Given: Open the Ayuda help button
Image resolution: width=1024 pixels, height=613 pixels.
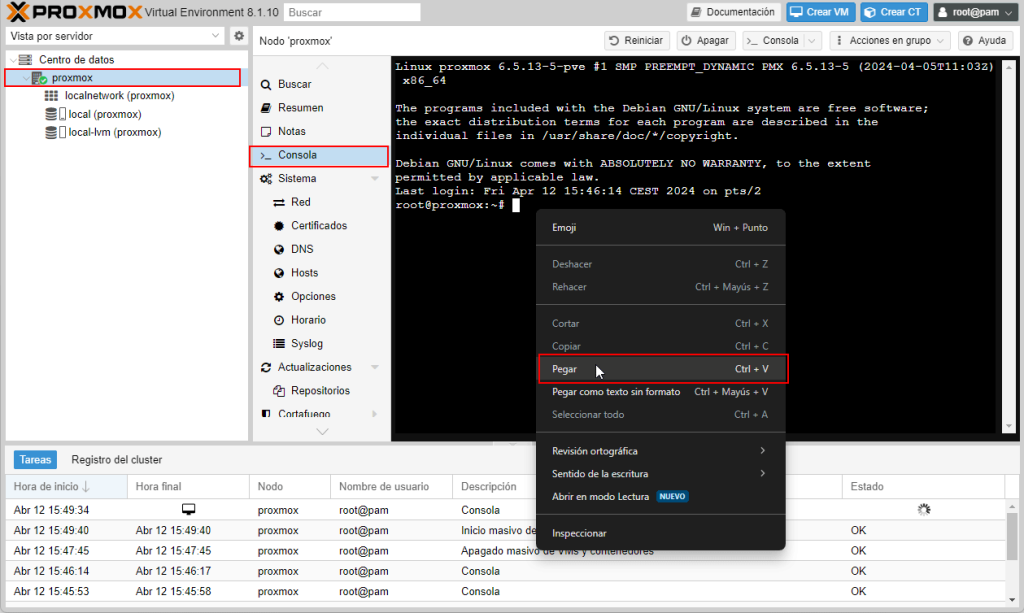Looking at the screenshot, I should [985, 40].
